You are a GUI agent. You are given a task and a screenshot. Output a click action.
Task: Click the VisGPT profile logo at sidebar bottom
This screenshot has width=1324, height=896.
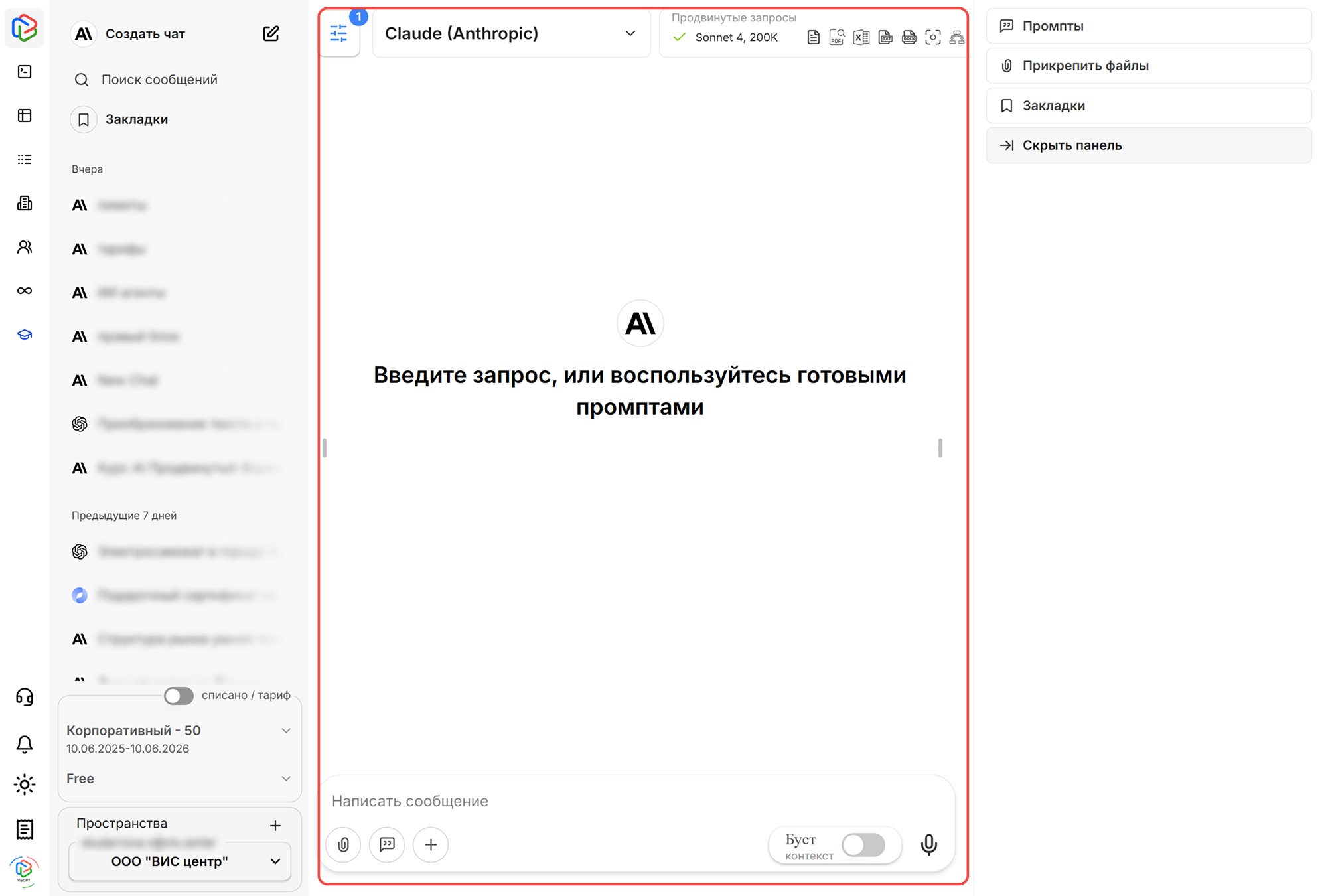click(25, 870)
